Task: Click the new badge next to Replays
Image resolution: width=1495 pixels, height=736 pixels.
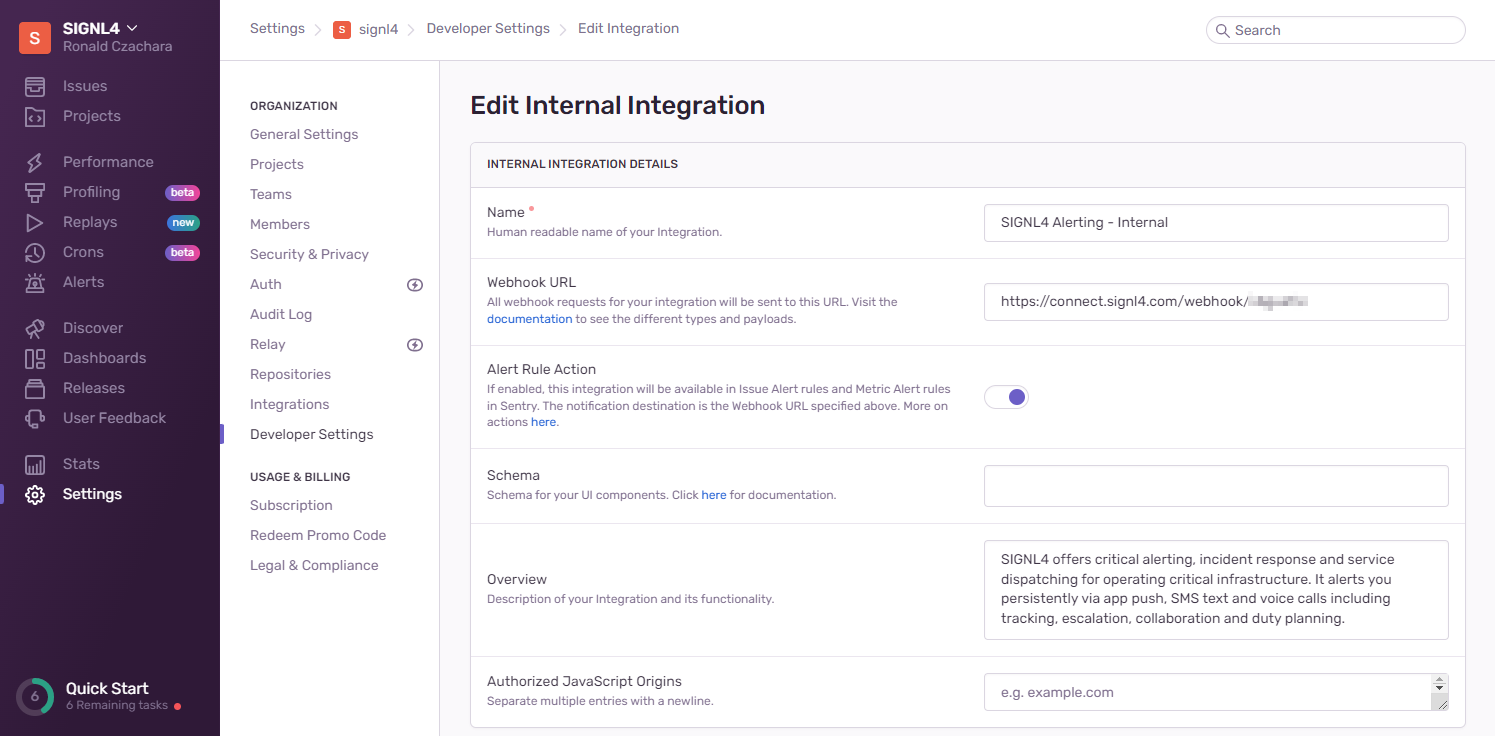Action: tap(183, 223)
